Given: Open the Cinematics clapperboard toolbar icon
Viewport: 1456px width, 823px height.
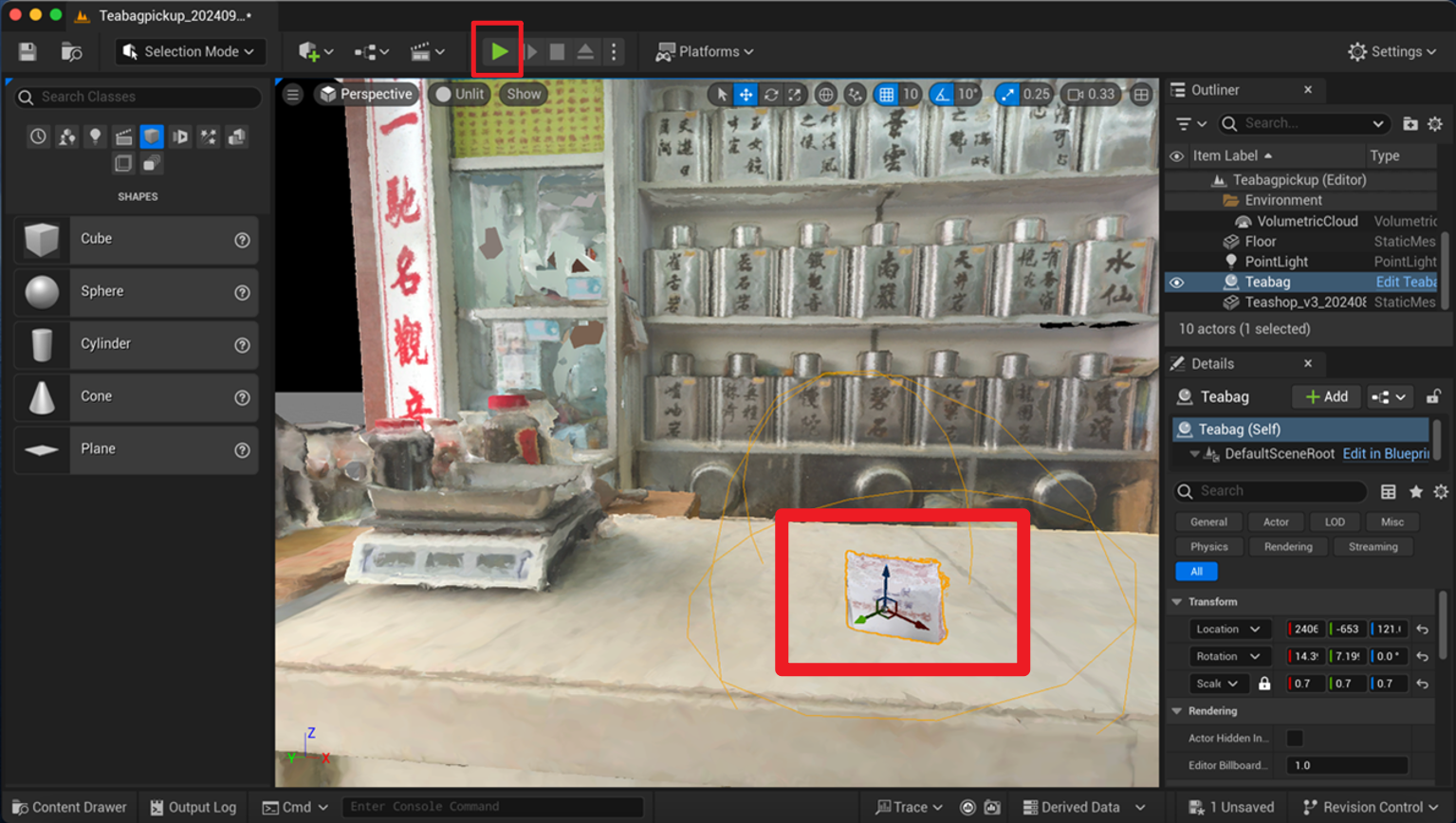Looking at the screenshot, I should click(420, 51).
